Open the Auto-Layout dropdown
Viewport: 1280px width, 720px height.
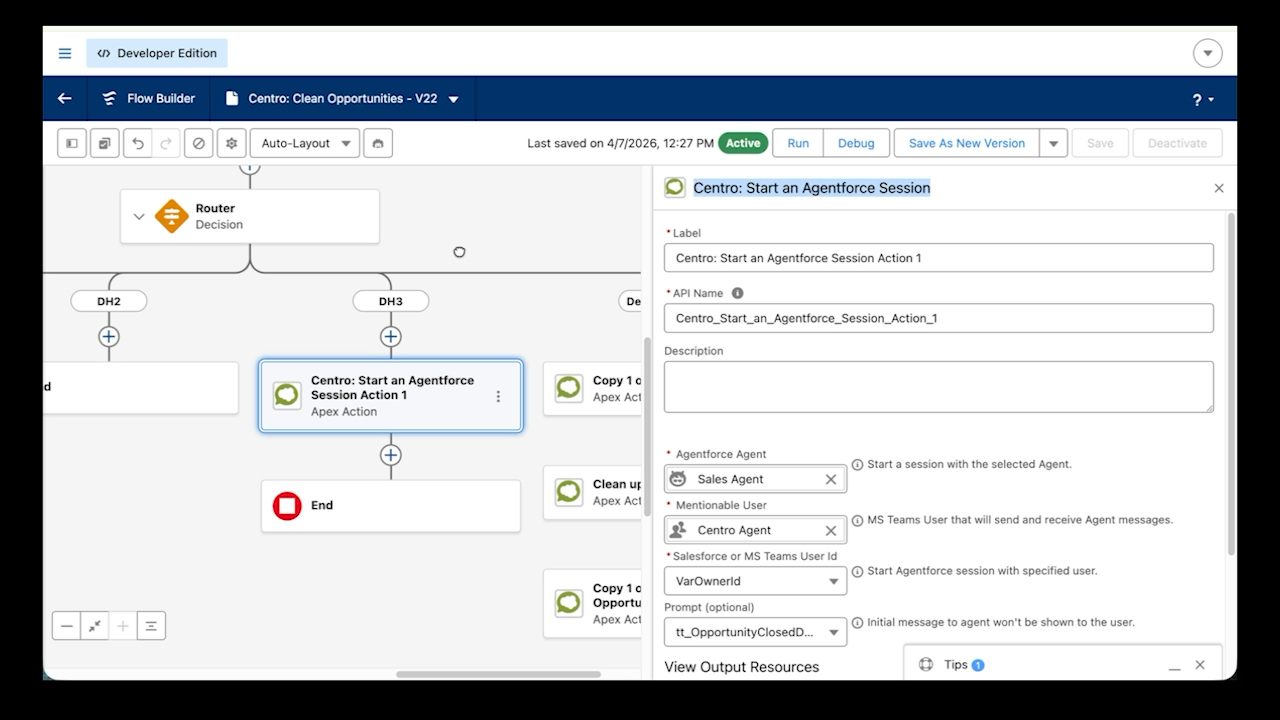tap(305, 143)
